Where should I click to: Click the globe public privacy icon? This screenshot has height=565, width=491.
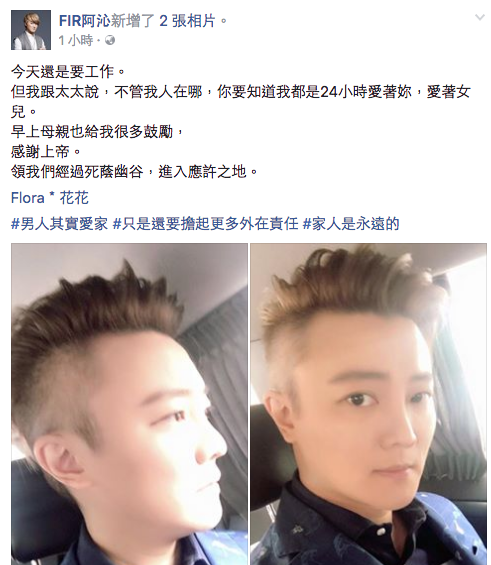point(110,40)
